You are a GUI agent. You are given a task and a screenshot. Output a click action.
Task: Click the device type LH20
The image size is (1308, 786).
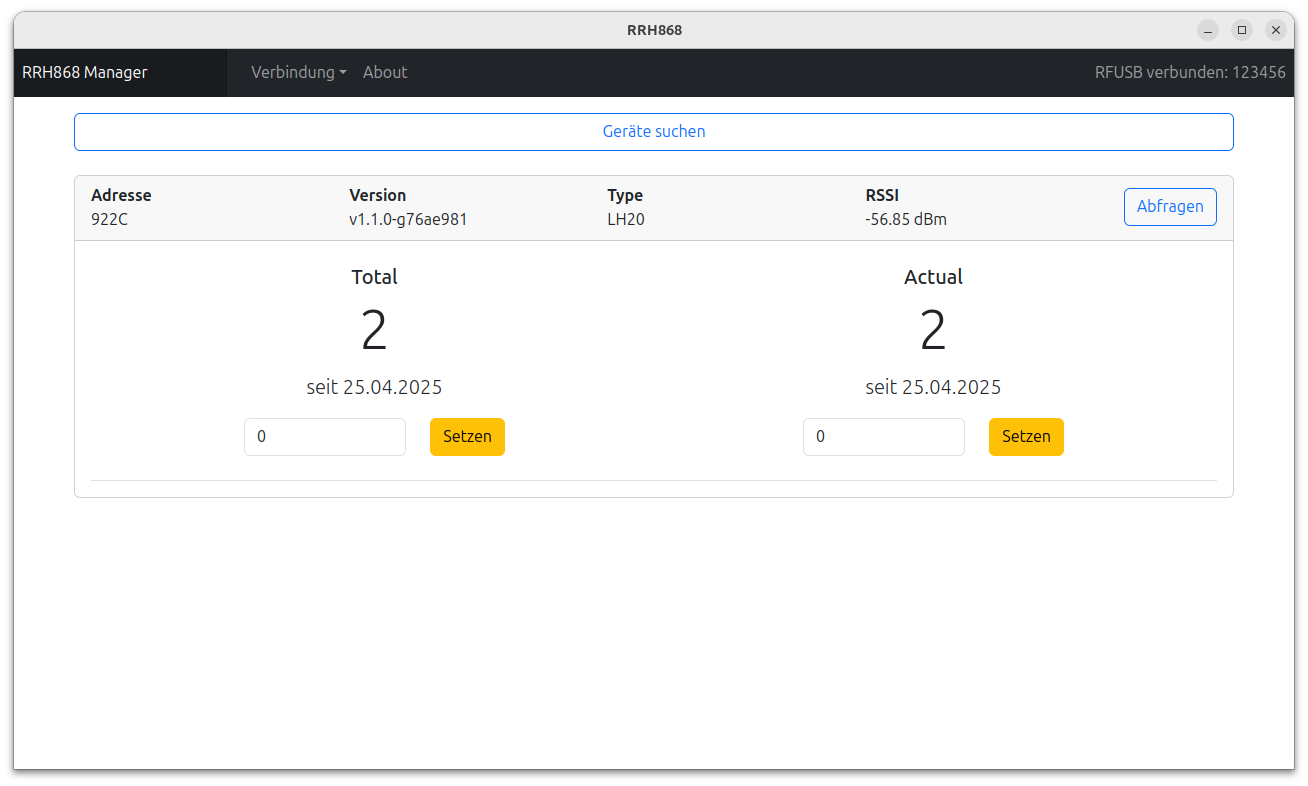tap(626, 219)
